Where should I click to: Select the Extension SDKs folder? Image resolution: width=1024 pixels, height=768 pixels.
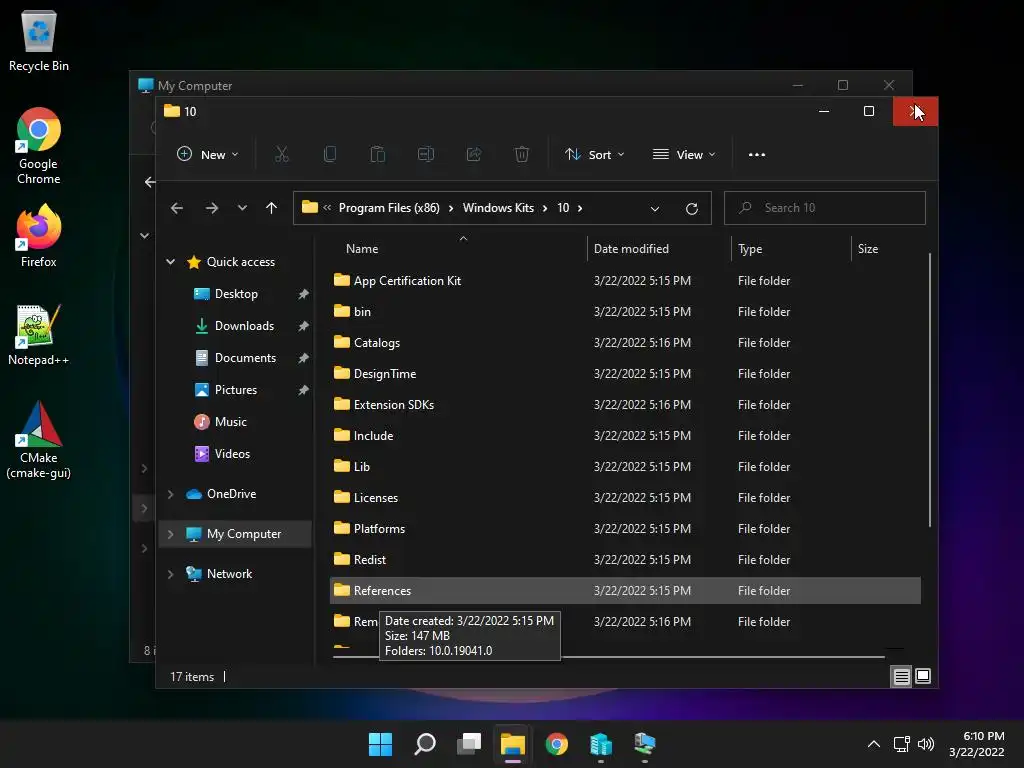625,405
